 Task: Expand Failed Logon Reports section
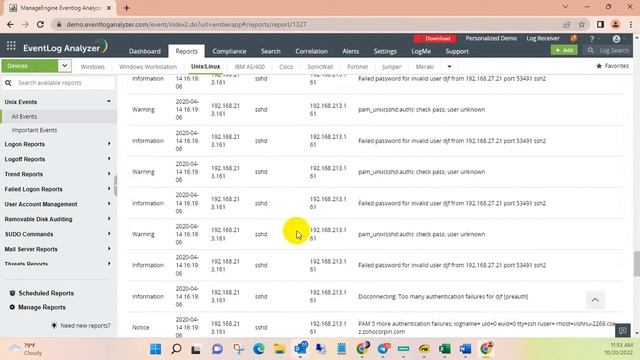(x=109, y=189)
